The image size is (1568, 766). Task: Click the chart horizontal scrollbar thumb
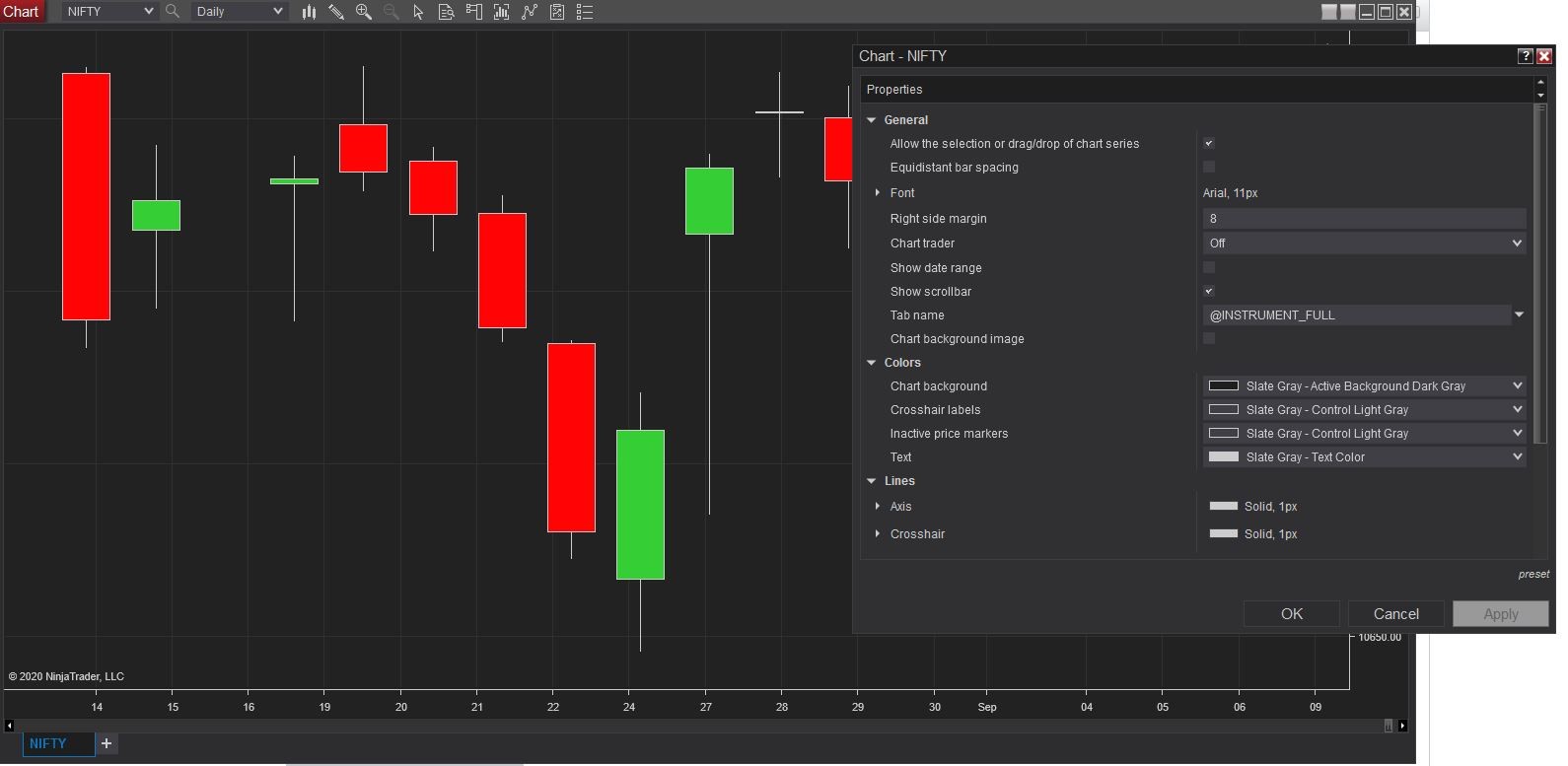(x=1389, y=726)
